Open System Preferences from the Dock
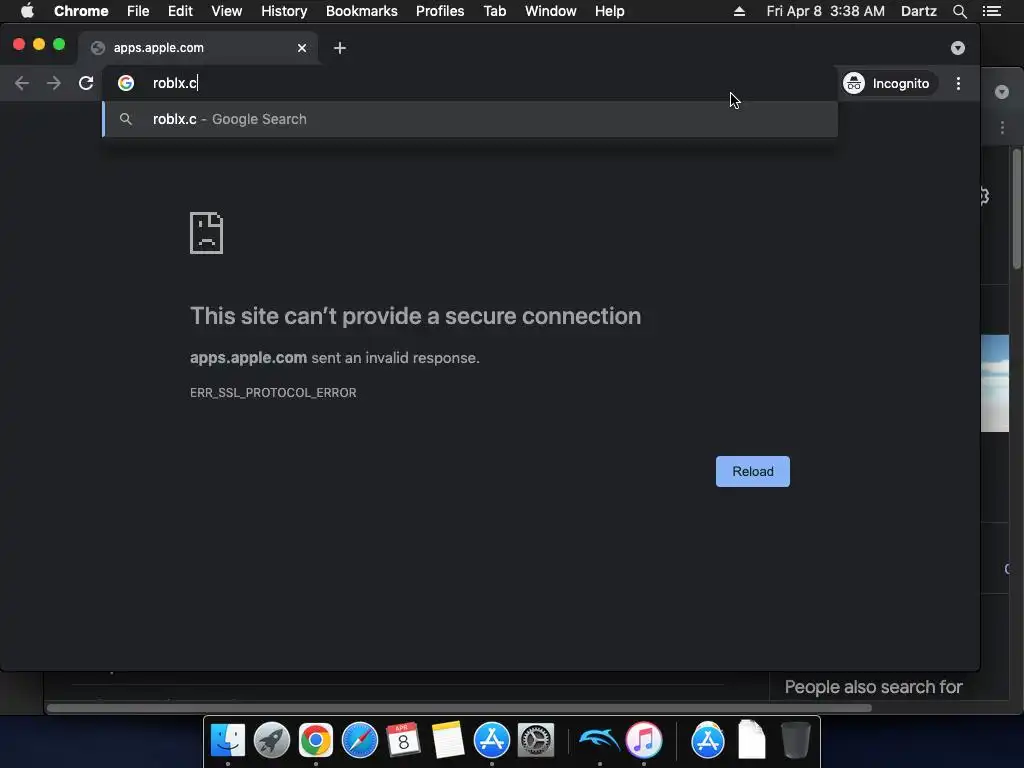 click(x=536, y=740)
